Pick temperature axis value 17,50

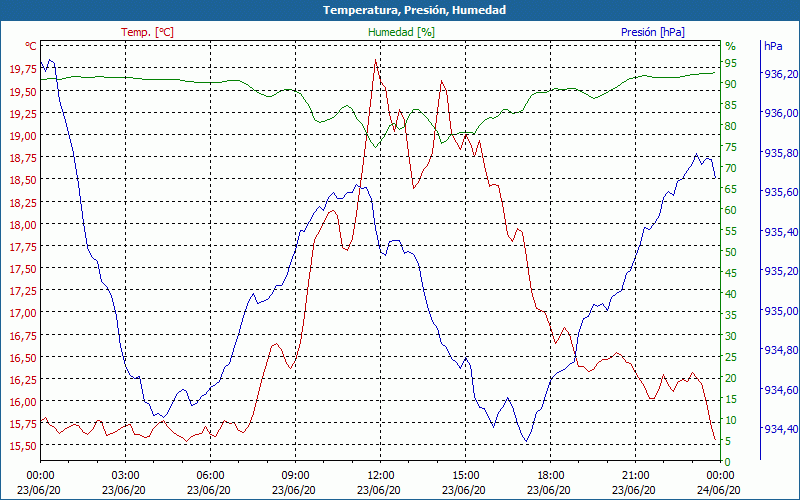pyautogui.click(x=23, y=268)
